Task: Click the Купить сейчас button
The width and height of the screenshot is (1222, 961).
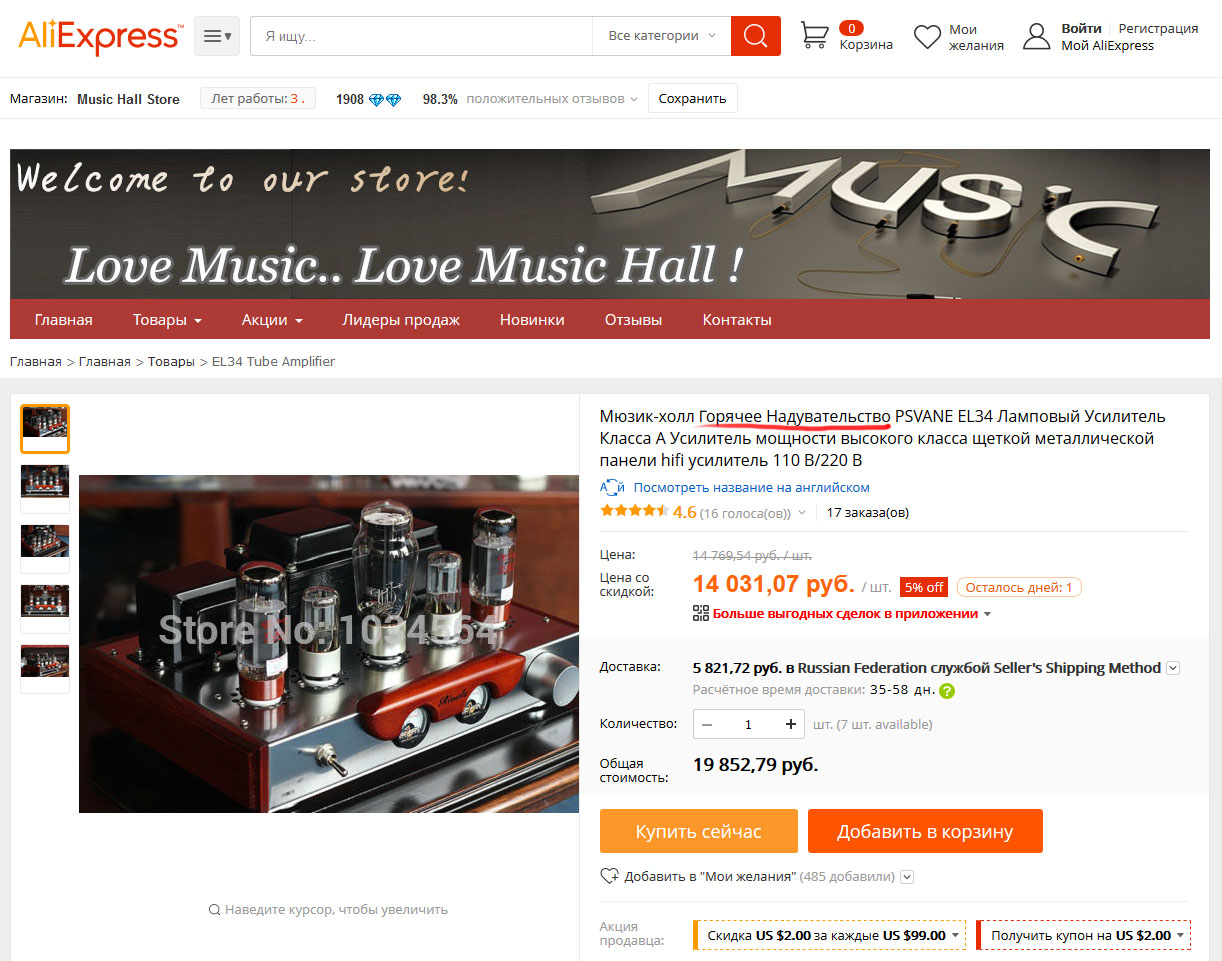Action: coord(699,831)
